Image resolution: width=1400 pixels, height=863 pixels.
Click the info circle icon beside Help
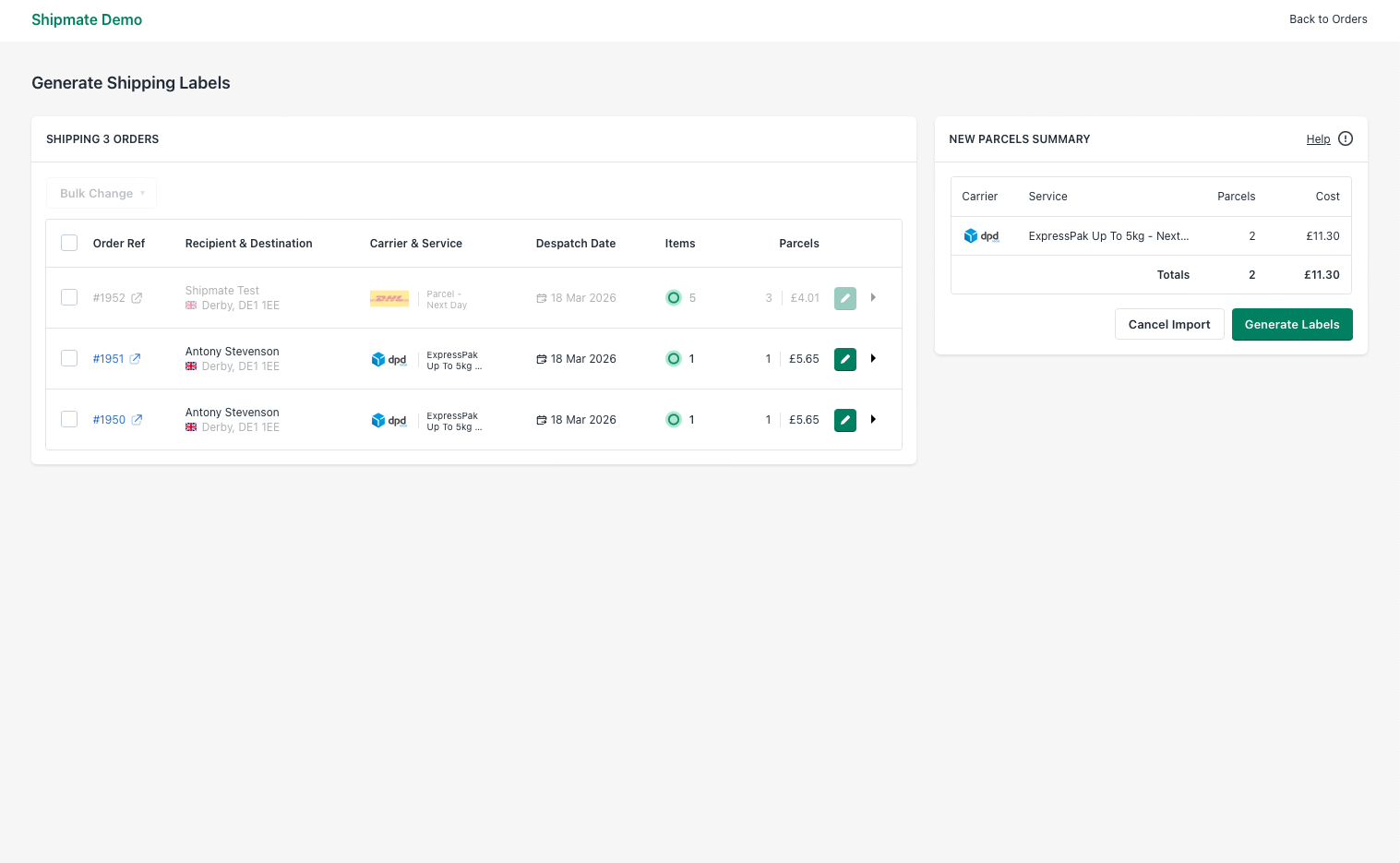pos(1345,138)
